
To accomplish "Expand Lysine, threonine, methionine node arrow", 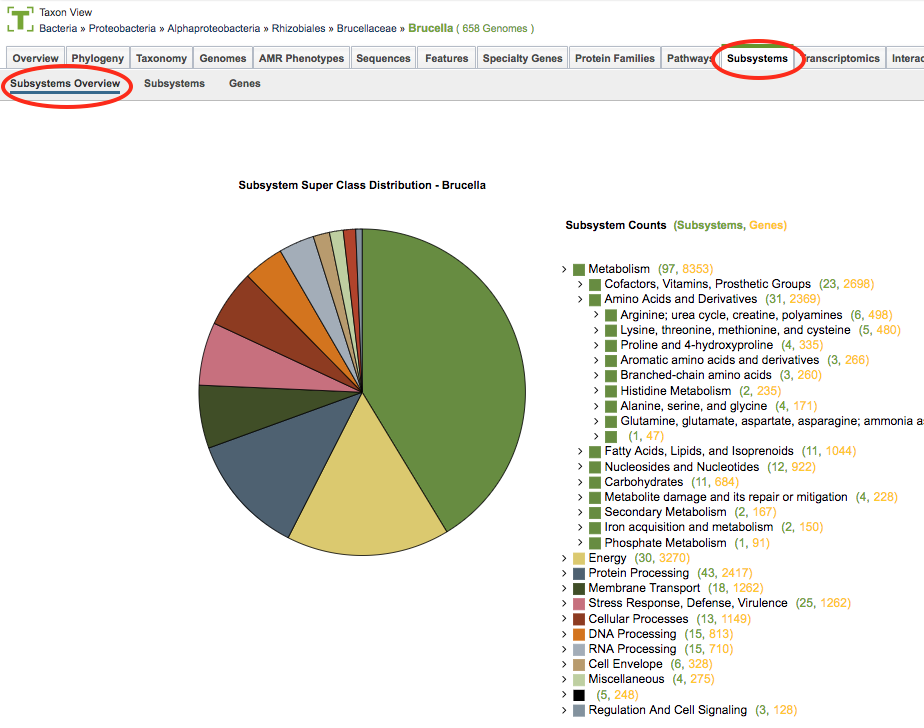I will click(596, 330).
